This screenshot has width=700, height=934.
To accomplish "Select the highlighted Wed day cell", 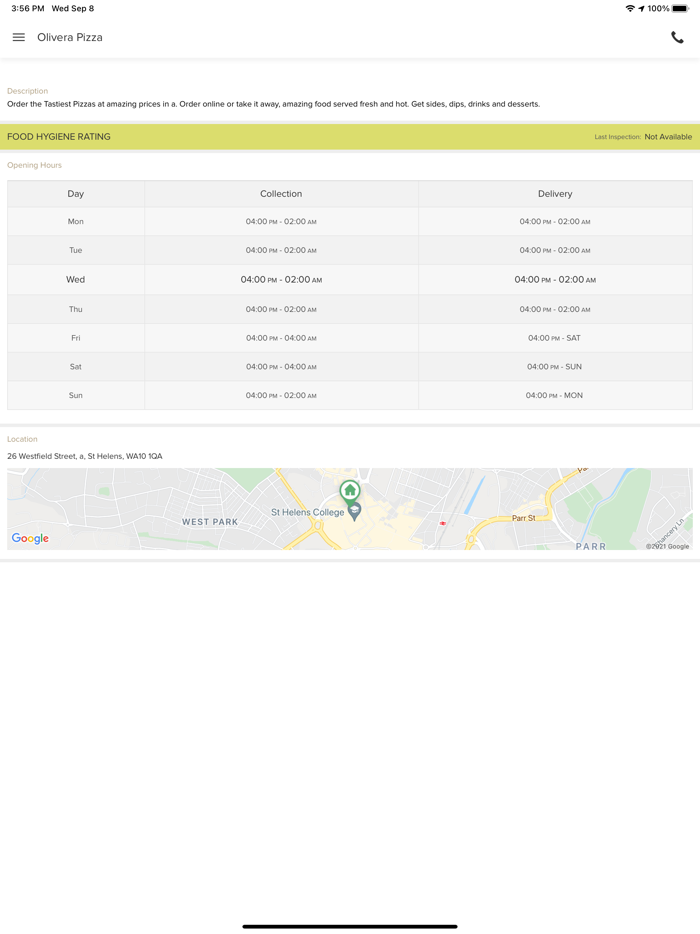I will tap(76, 279).
